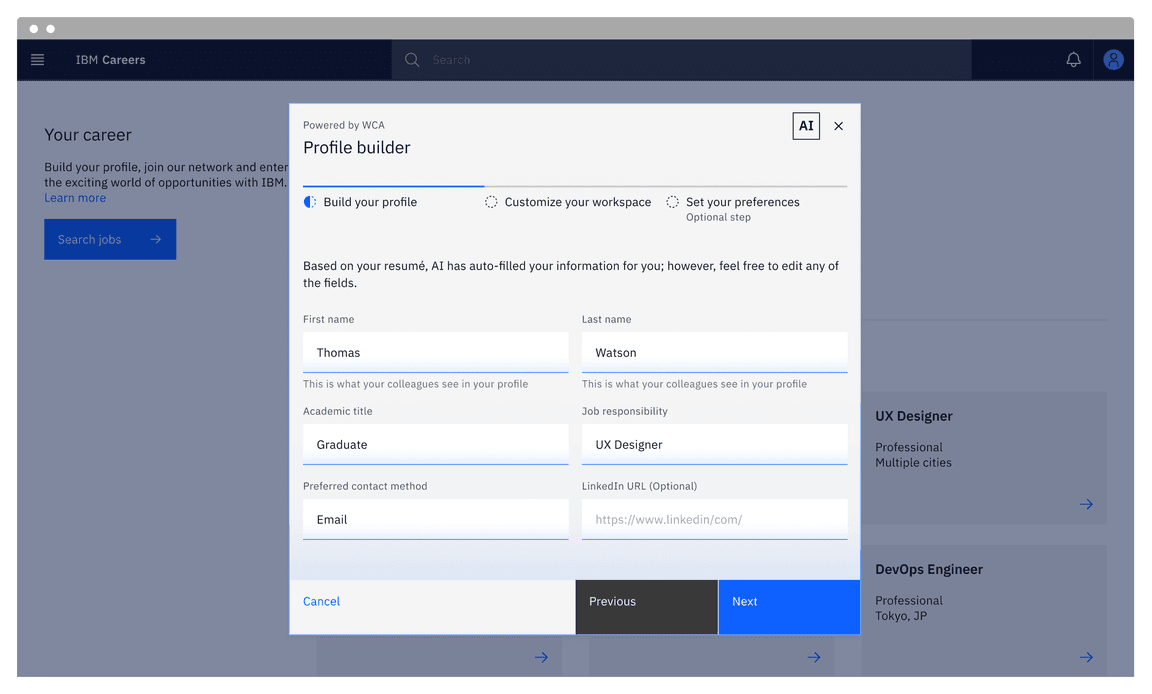Select the Build your profile step indicator
The height and width of the screenshot is (694, 1152).
(x=311, y=201)
